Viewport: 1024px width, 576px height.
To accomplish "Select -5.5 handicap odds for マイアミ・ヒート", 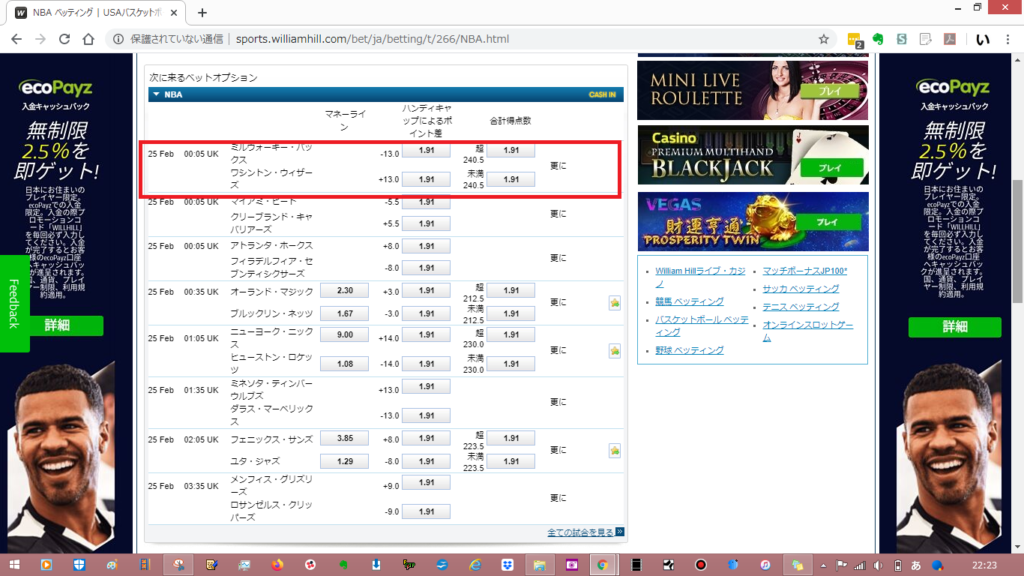I will click(426, 202).
